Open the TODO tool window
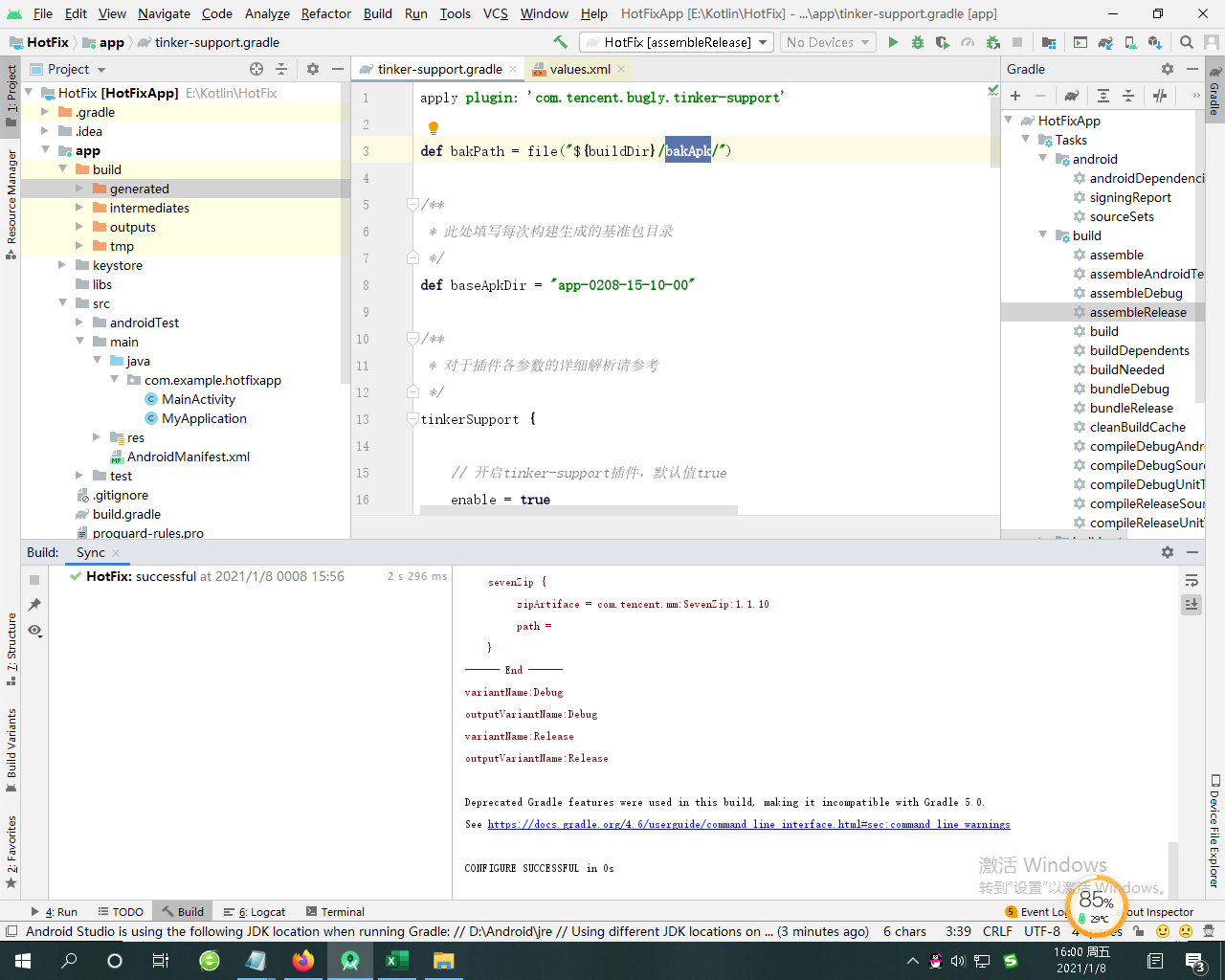The height and width of the screenshot is (980, 1225). [x=121, y=912]
